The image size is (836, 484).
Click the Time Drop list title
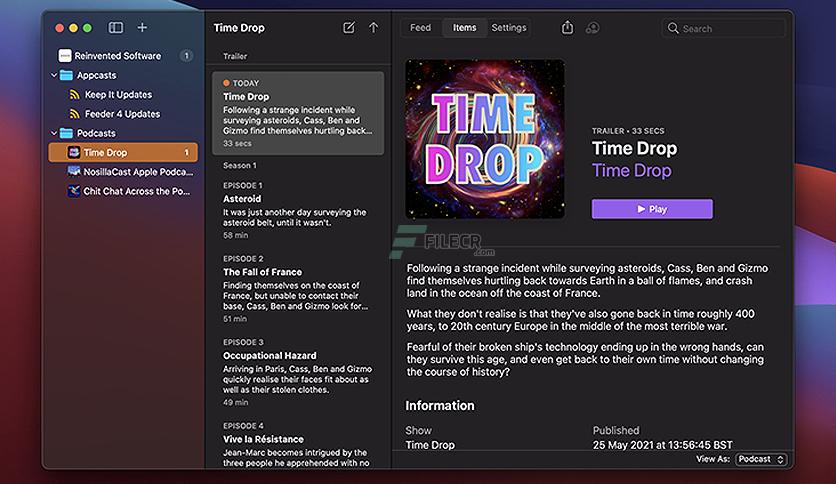click(x=239, y=28)
